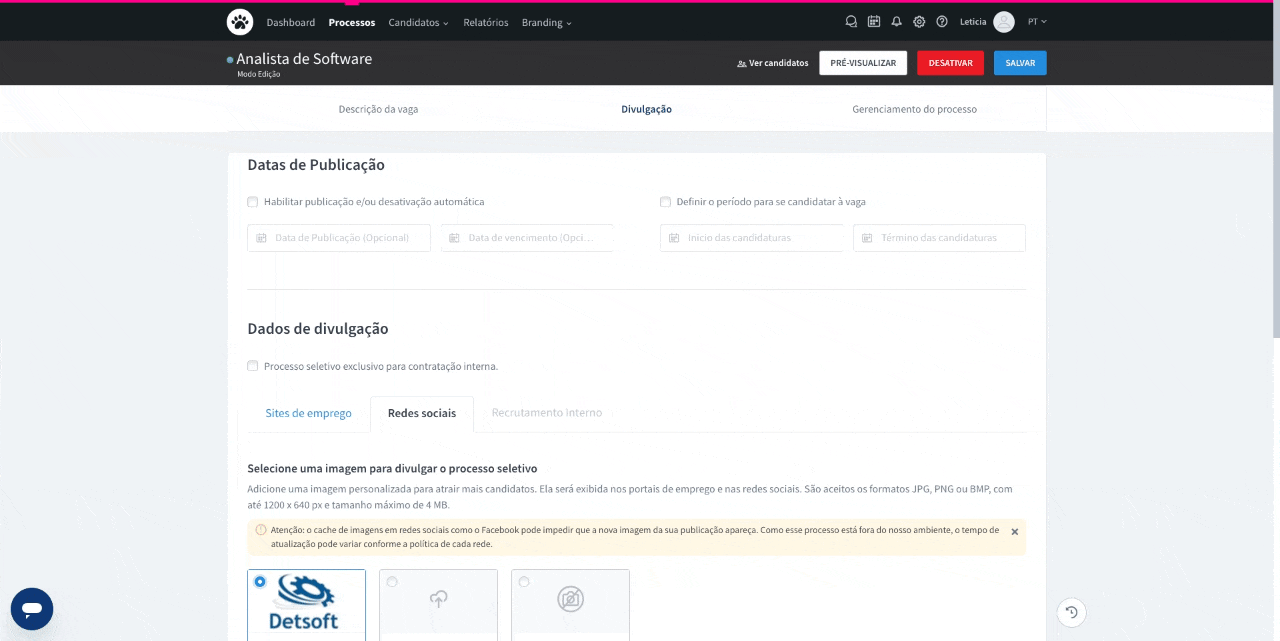Click the paw logo icon
This screenshot has width=1280, height=641.
click(239, 21)
